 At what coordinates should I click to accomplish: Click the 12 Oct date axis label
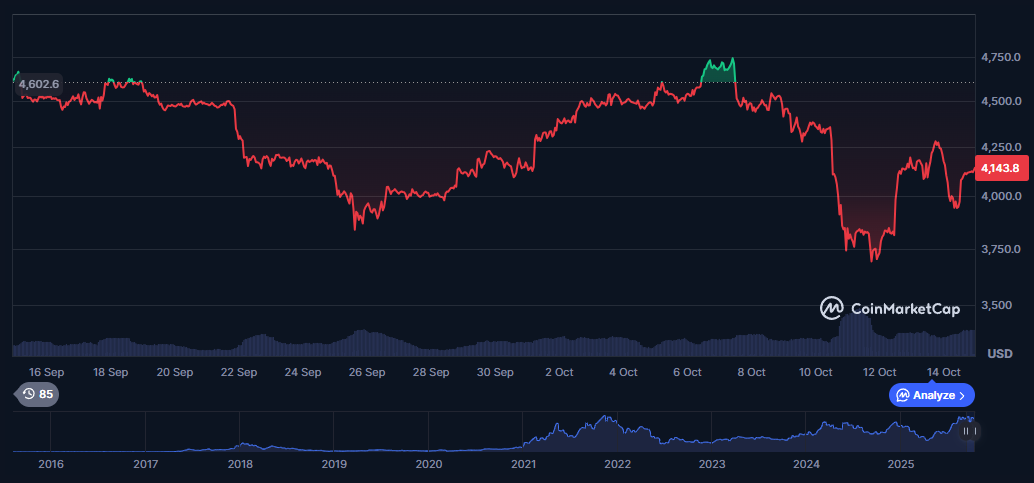pyautogui.click(x=880, y=372)
